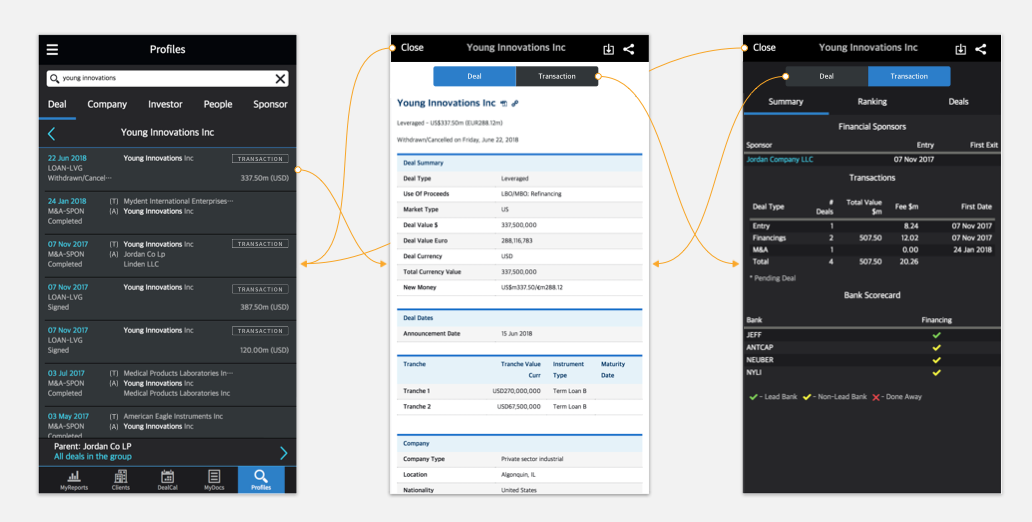The width and height of the screenshot is (1032, 522).
Task: Clear the 'young innovations' search text
Action: tap(280, 78)
